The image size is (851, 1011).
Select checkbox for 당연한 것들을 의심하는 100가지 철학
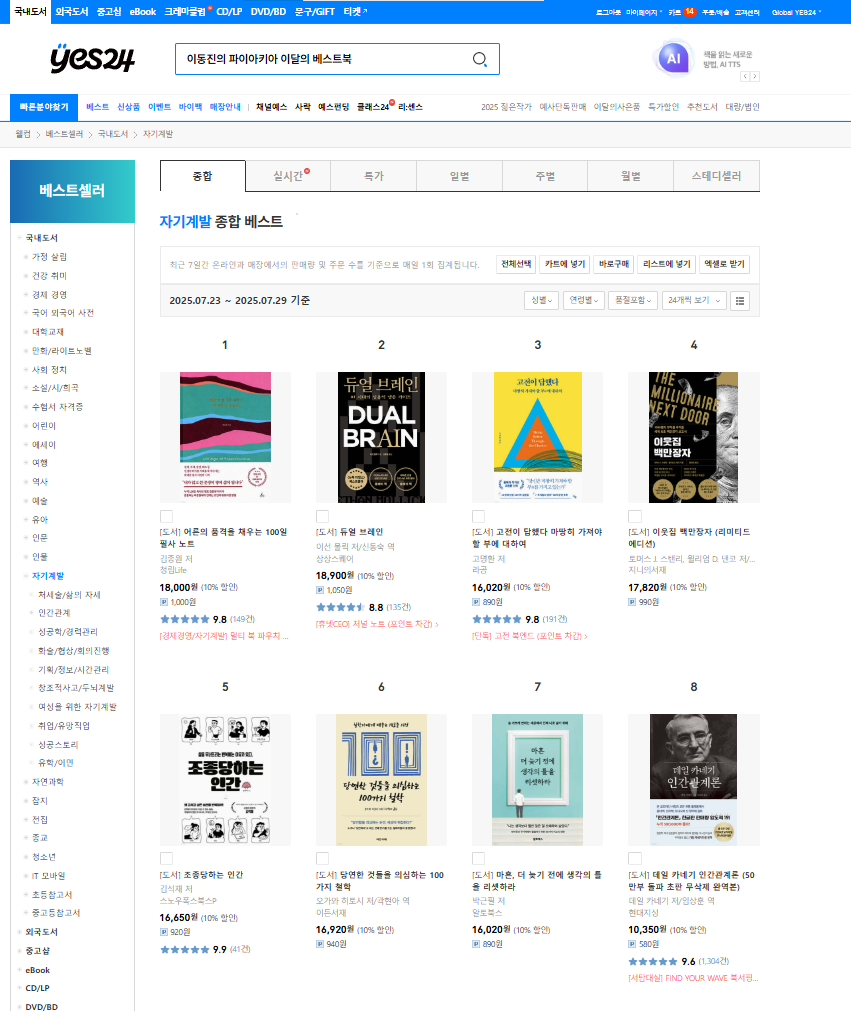(x=322, y=858)
